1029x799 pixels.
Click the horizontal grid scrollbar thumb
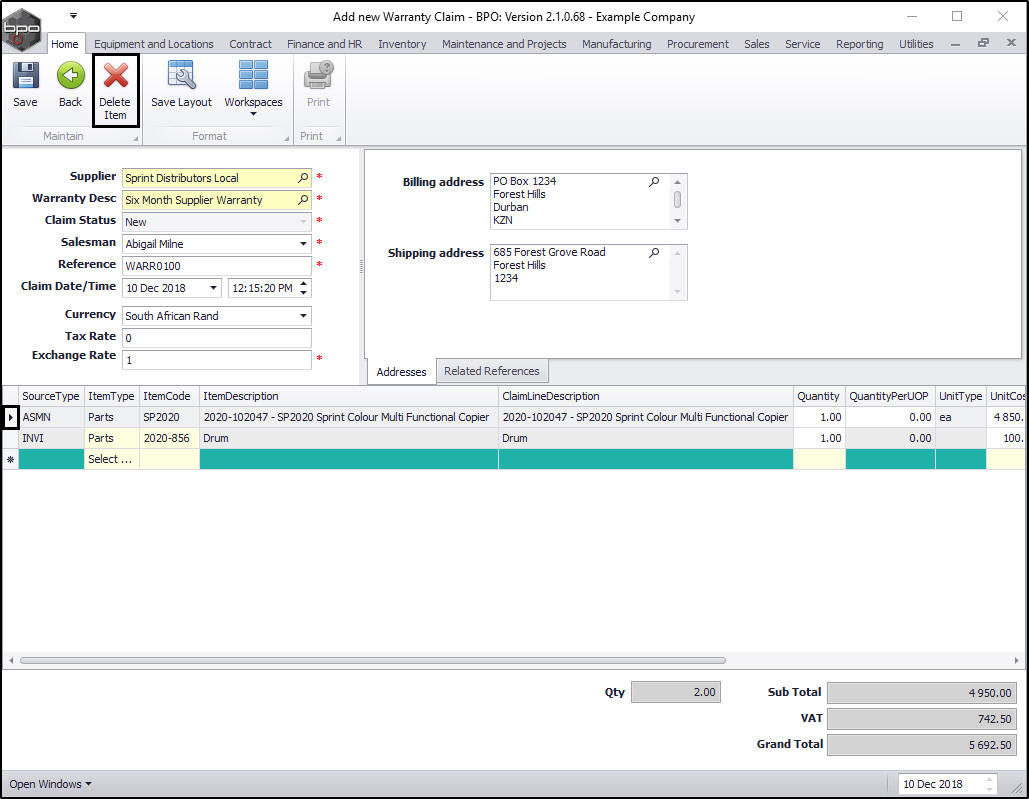[x=373, y=661]
